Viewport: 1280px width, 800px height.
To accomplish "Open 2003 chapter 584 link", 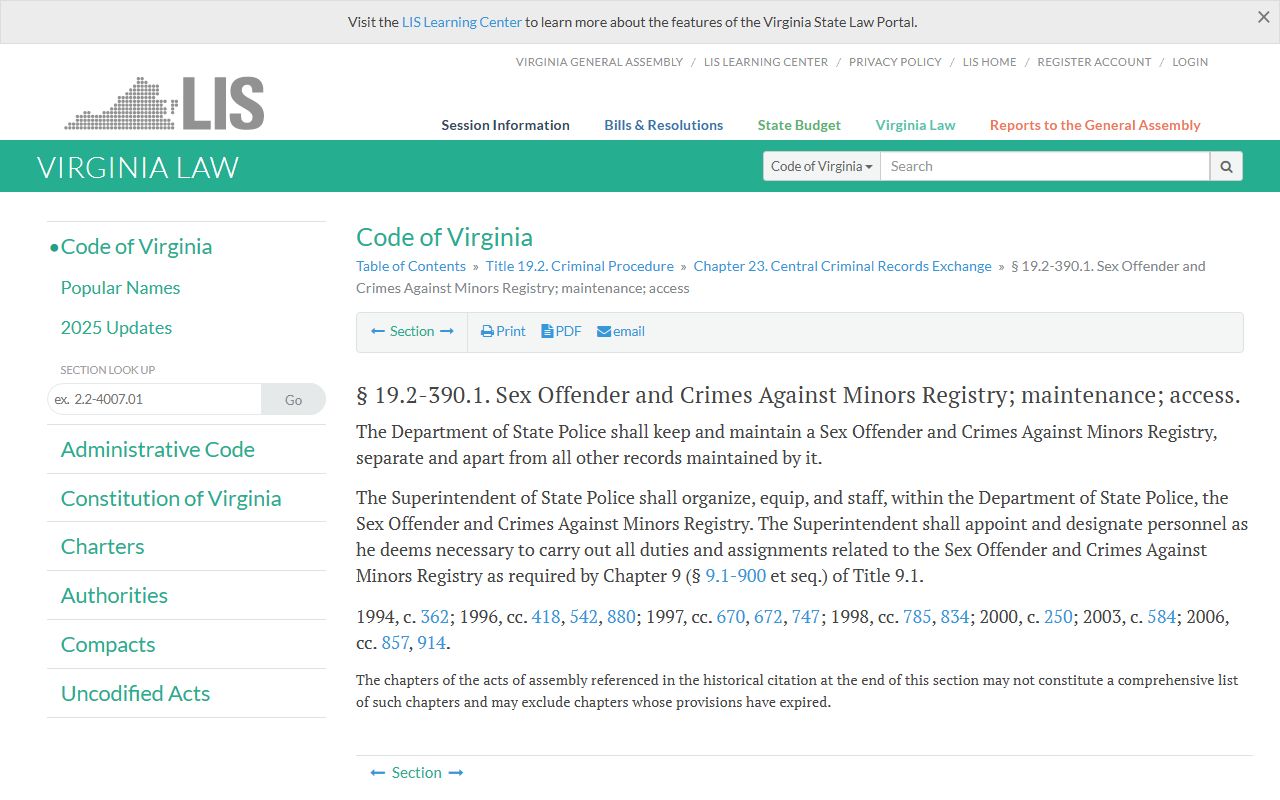I will (x=1162, y=616).
